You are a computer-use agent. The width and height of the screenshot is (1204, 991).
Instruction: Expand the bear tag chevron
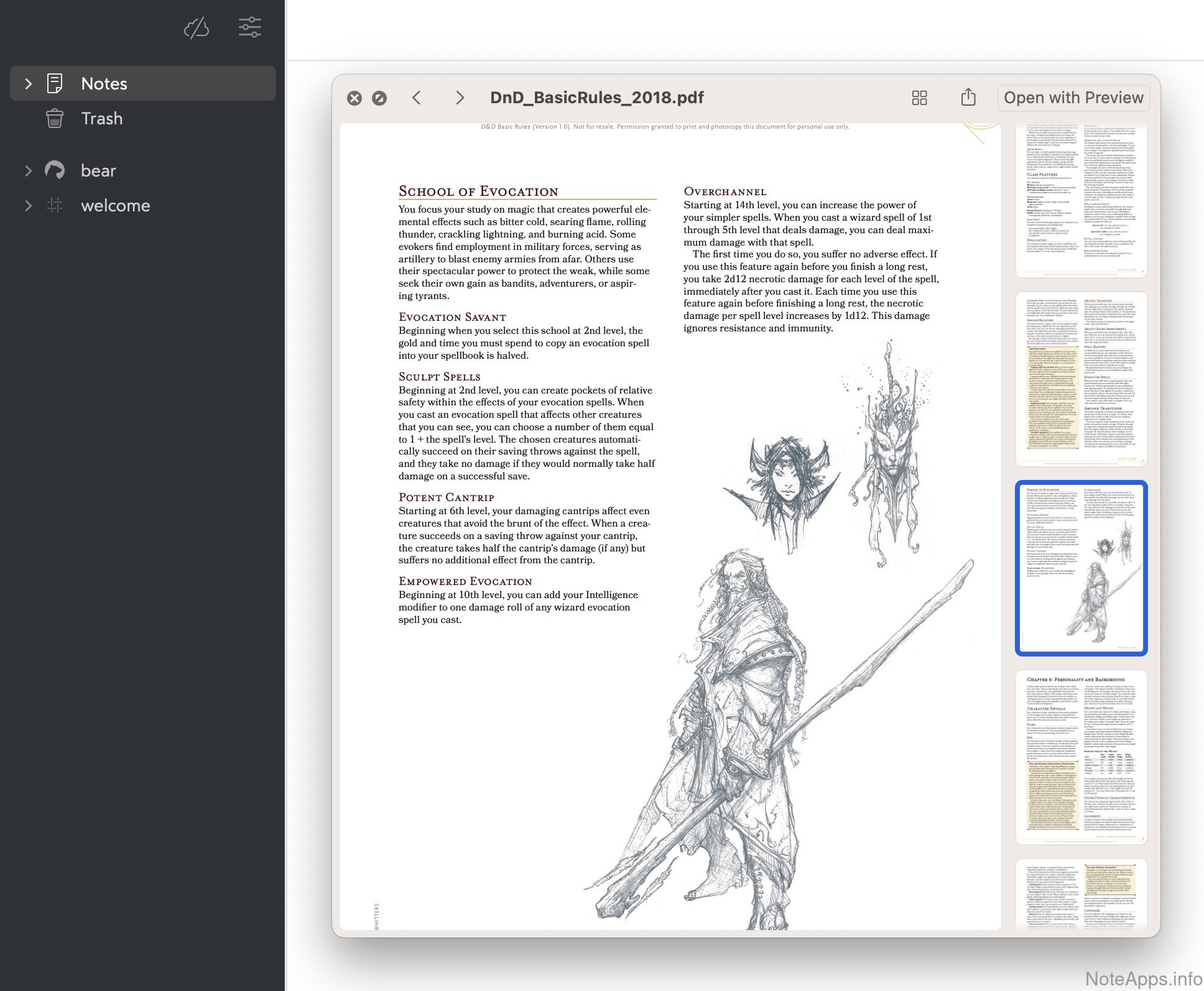pos(28,170)
